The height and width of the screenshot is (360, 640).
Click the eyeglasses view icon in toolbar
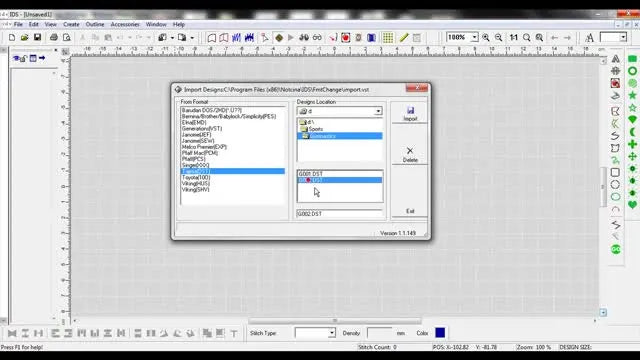317,38
